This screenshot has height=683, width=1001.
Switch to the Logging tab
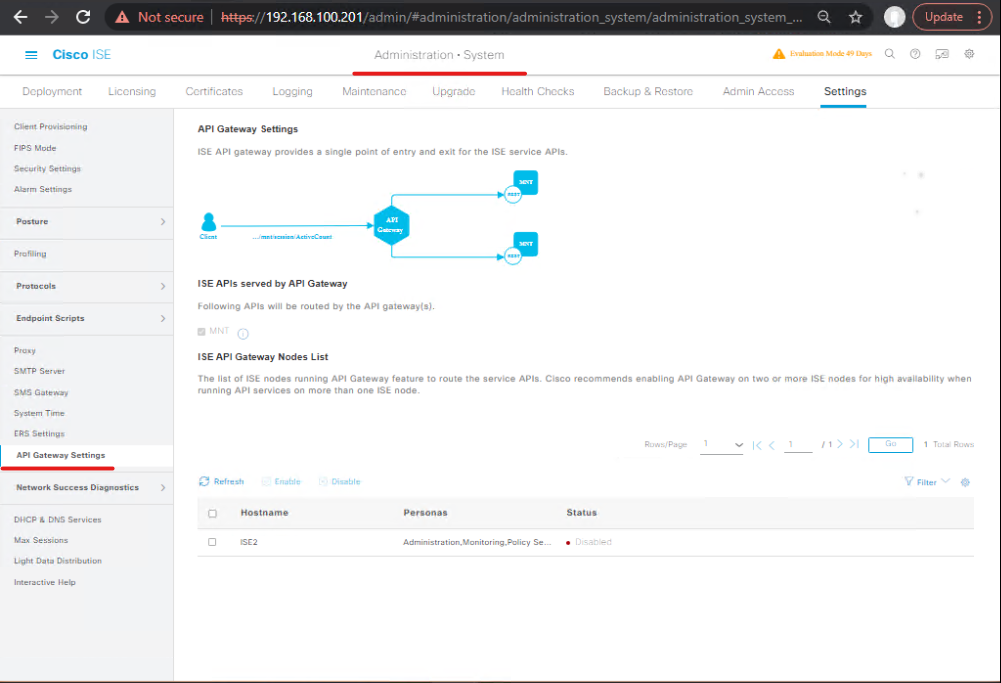pos(292,91)
